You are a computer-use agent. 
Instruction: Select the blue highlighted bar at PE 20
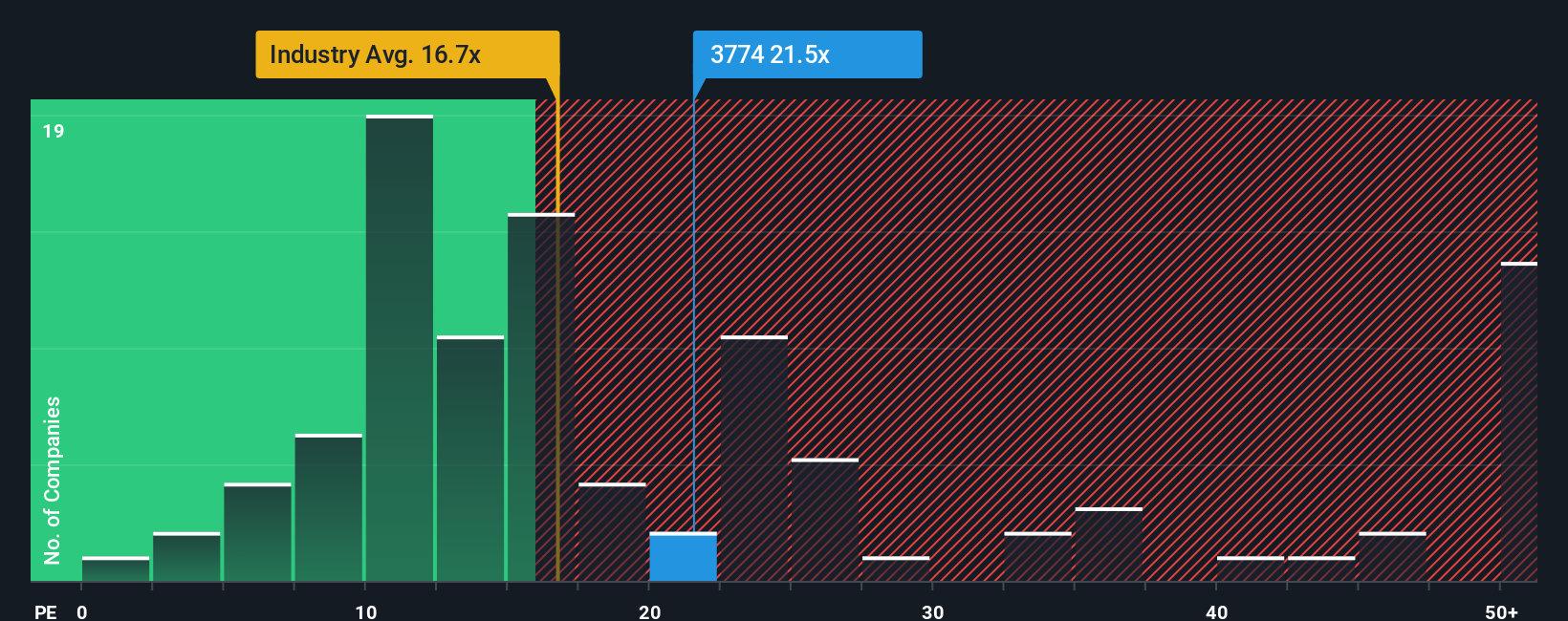coord(683,557)
